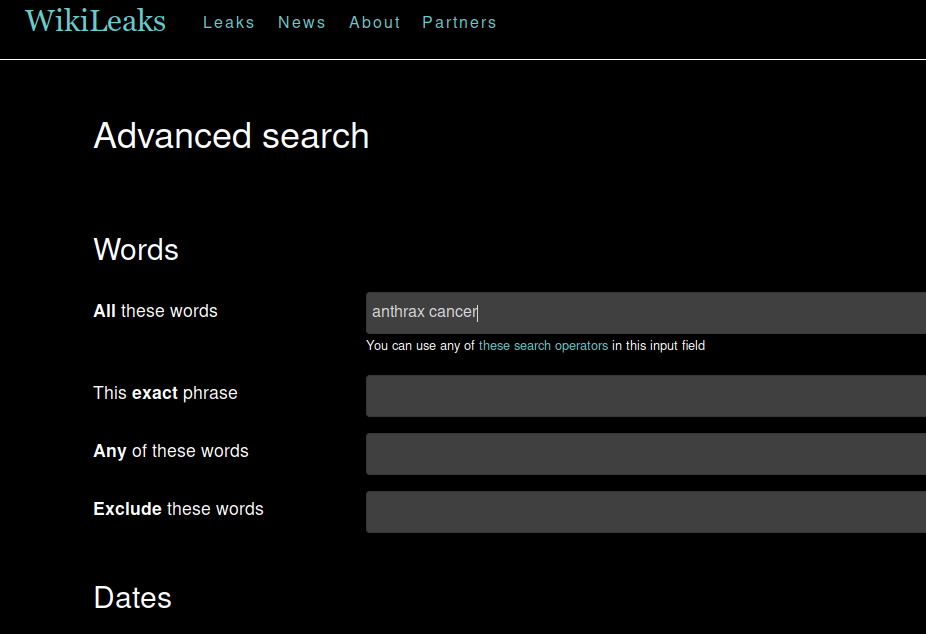The height and width of the screenshot is (634, 926).
Task: Select the This exact phrase input
Action: (x=646, y=396)
